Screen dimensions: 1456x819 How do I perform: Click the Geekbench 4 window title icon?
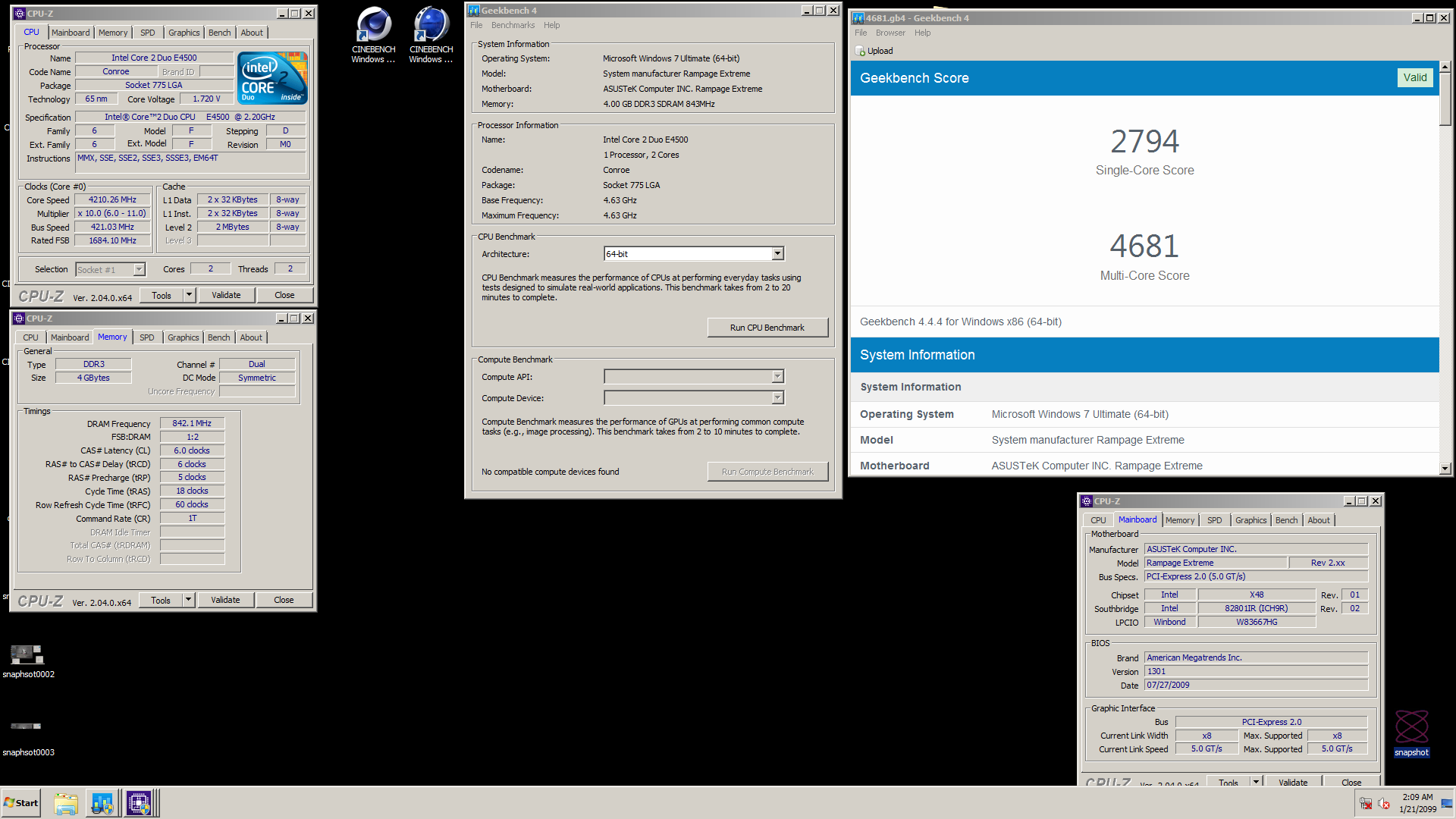pyautogui.click(x=474, y=11)
